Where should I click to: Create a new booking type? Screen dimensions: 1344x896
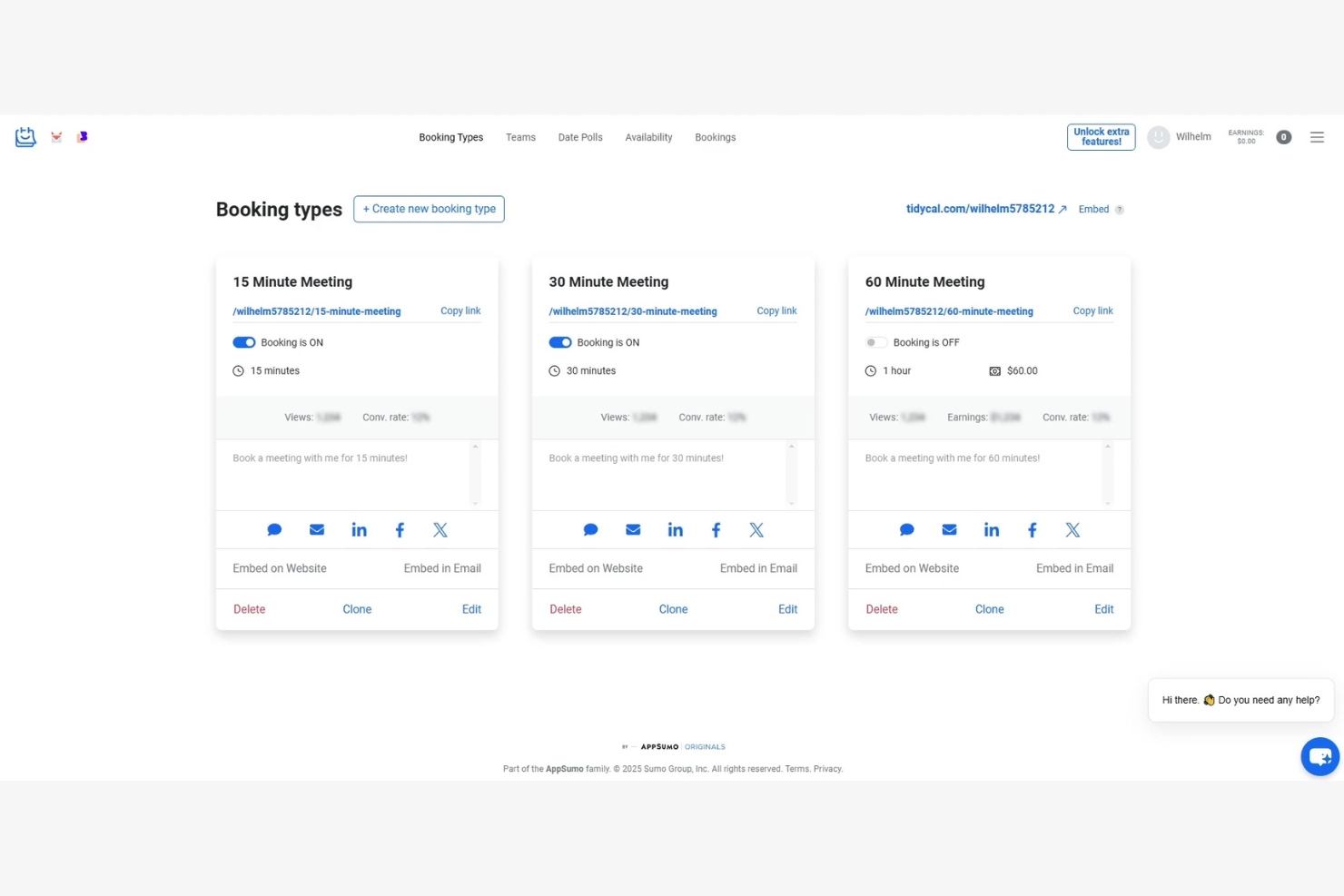pos(429,209)
